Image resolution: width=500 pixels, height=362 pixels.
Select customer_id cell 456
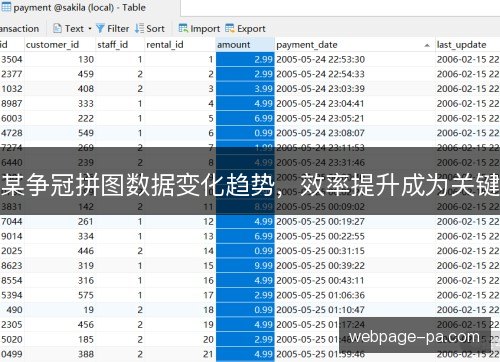click(x=60, y=324)
